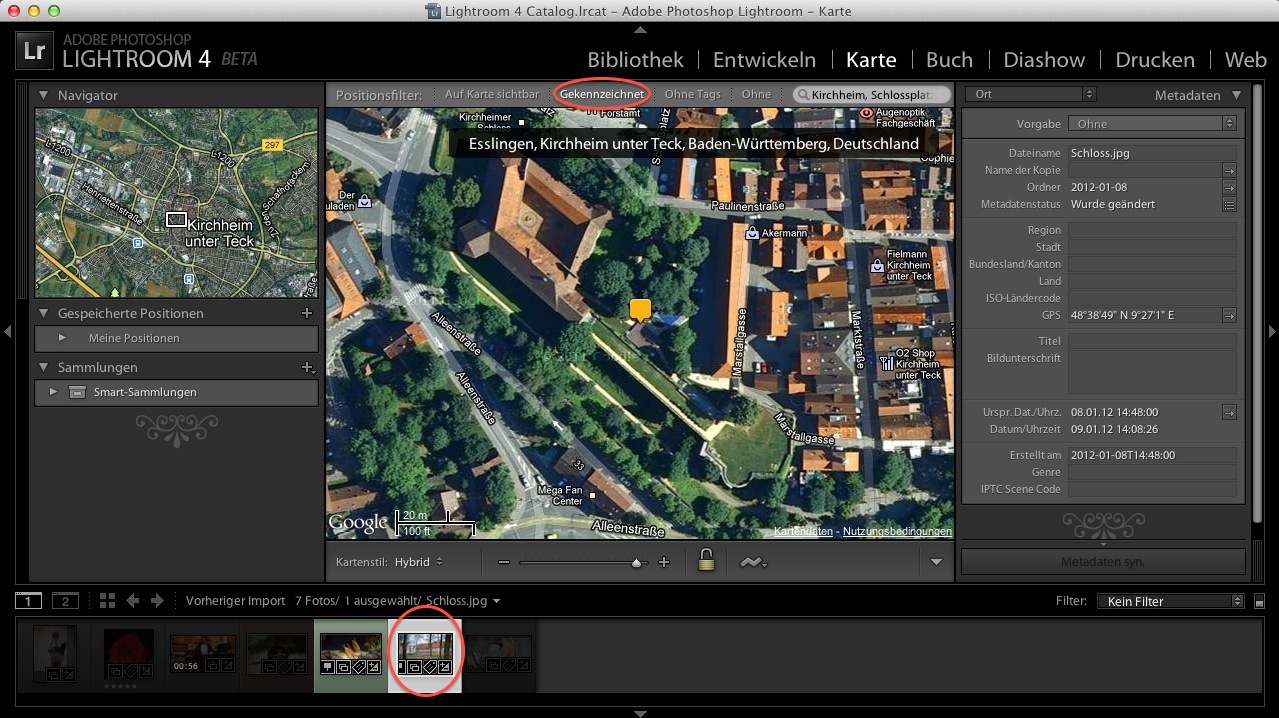Open the Kein Filter dropdown
Image resolution: width=1279 pixels, height=718 pixels.
tap(1170, 601)
